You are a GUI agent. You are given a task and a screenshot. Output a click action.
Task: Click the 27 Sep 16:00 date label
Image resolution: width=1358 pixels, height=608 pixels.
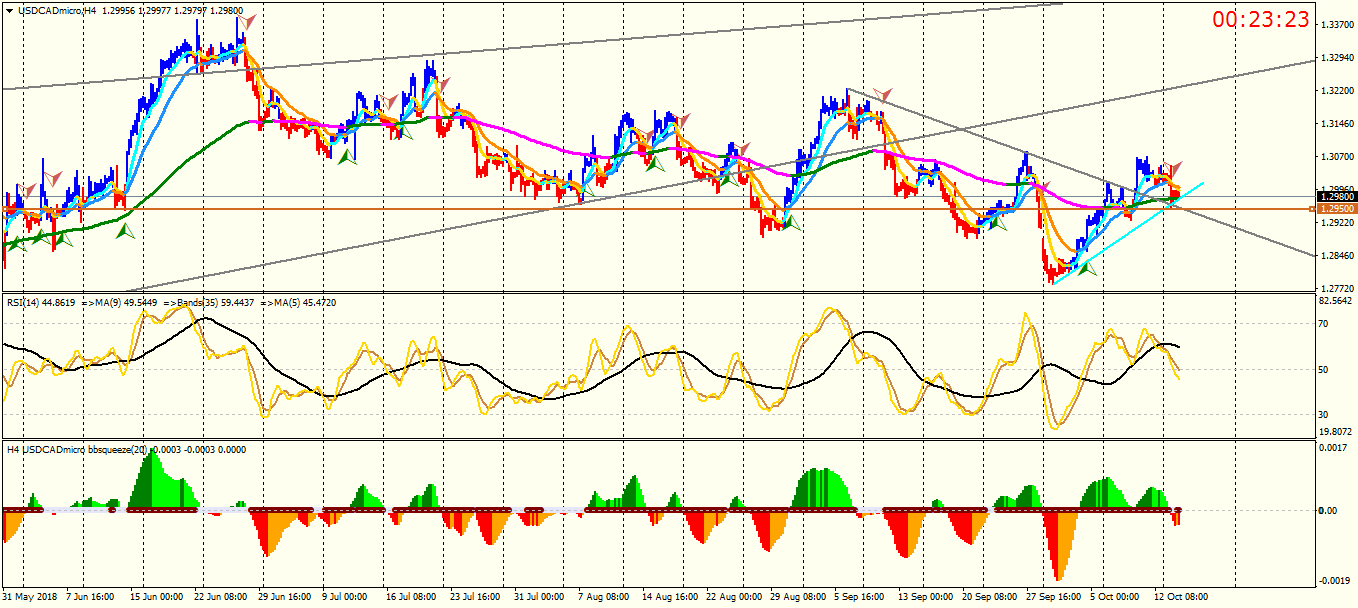pos(1052,598)
